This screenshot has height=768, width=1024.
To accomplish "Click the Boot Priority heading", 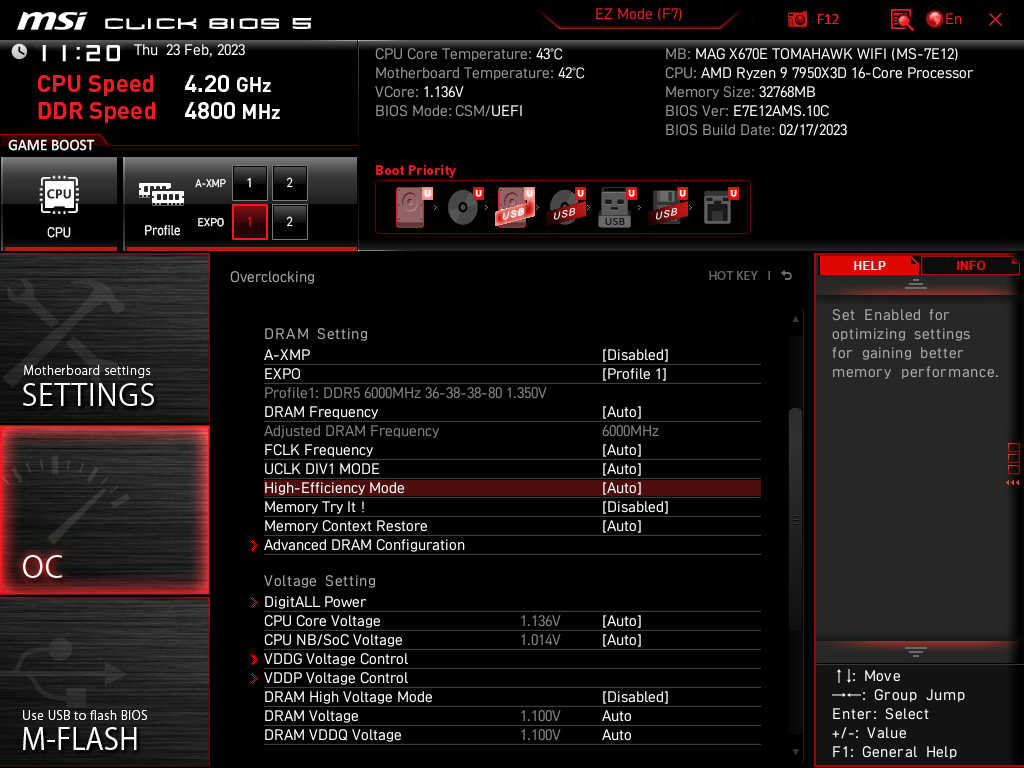I will [415, 170].
